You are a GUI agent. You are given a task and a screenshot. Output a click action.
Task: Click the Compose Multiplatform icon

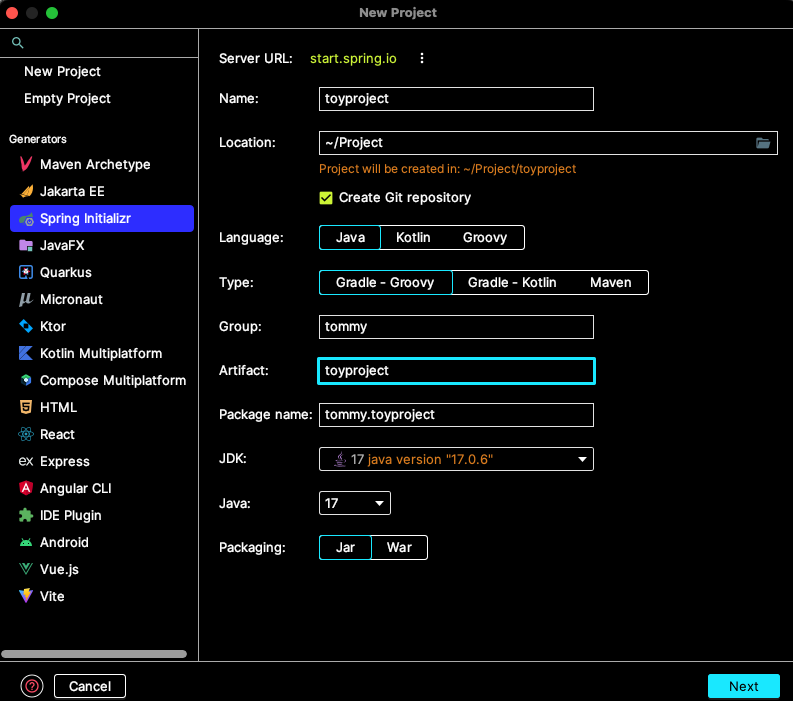point(26,380)
